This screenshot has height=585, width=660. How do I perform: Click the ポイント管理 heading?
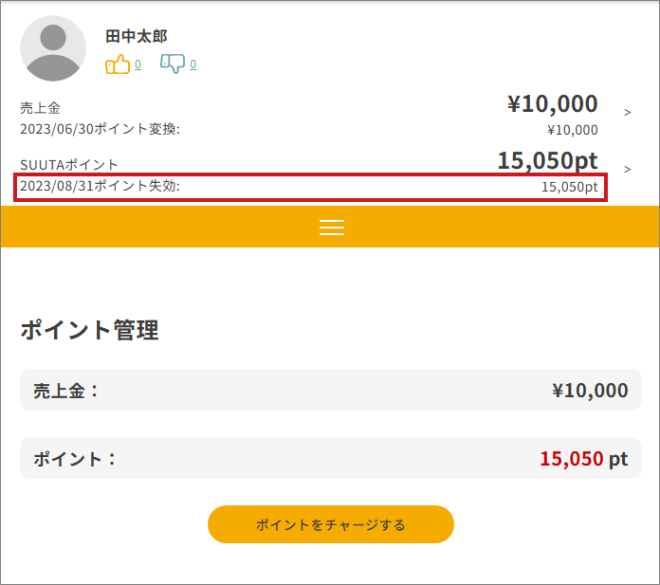[x=90, y=330]
